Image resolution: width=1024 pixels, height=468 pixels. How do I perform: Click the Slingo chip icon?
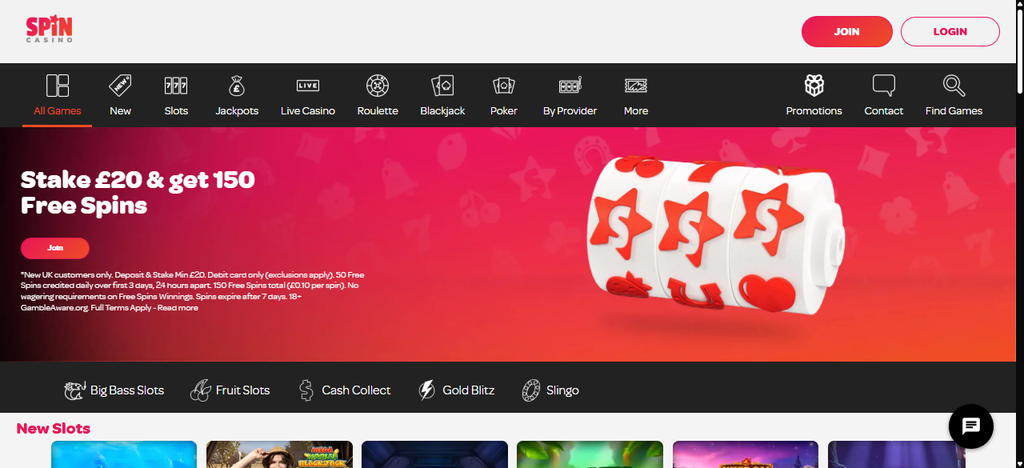click(530, 390)
